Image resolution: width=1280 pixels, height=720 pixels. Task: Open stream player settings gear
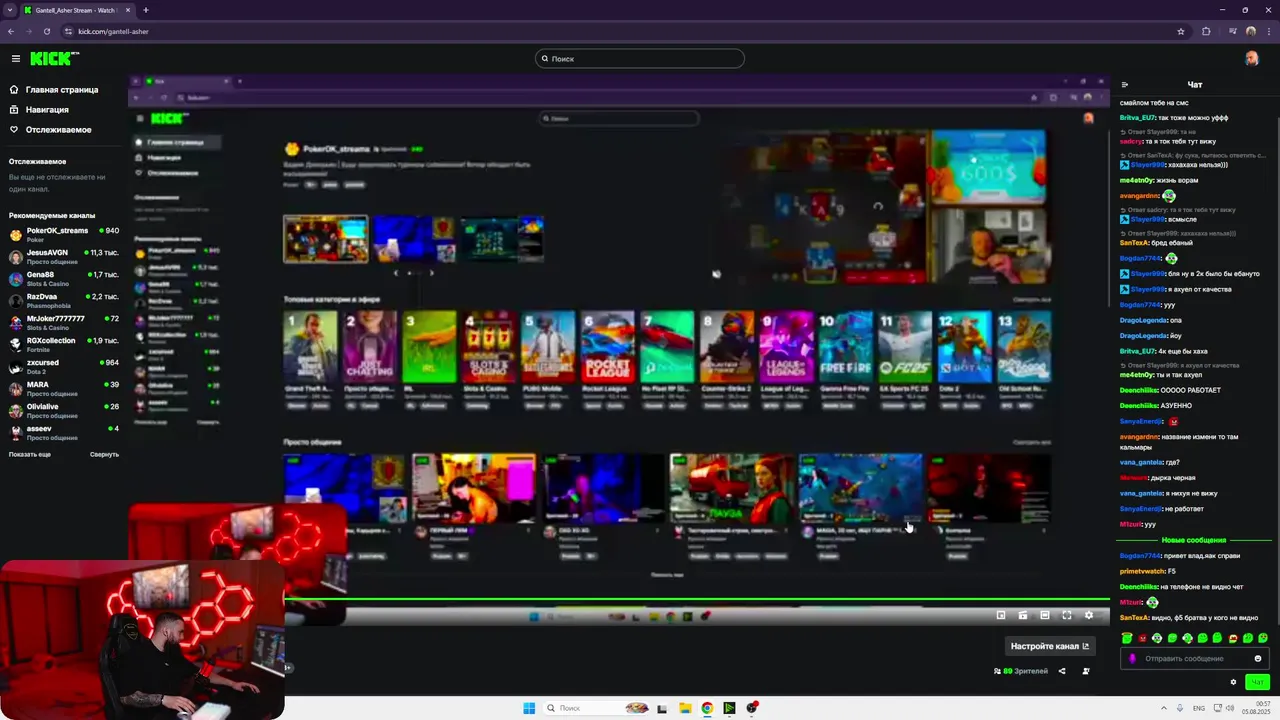pos(1089,615)
